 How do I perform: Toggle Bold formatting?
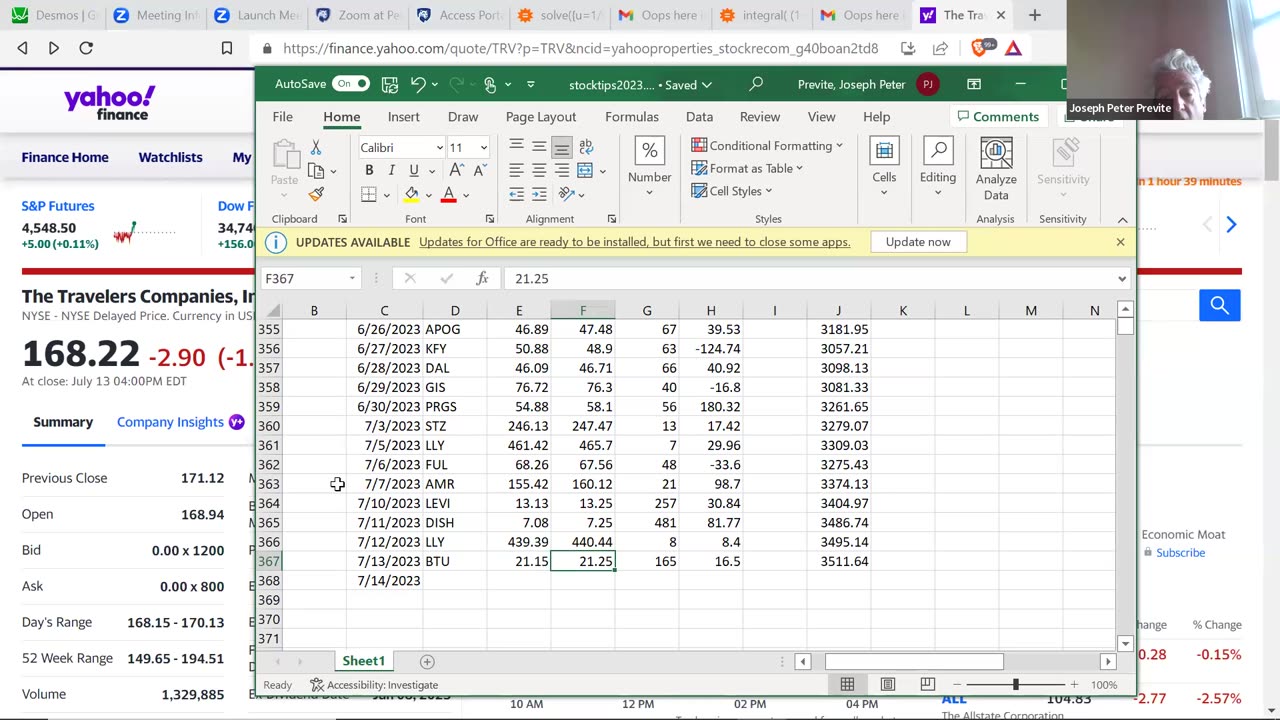click(x=369, y=171)
